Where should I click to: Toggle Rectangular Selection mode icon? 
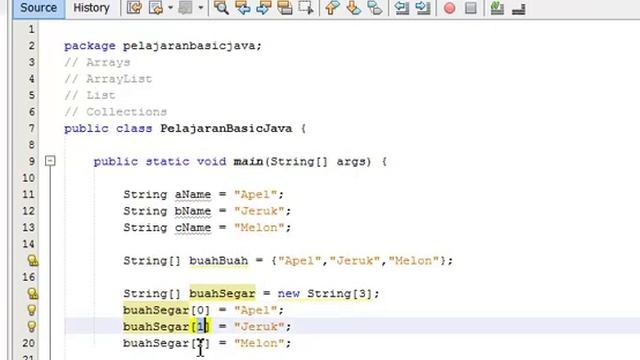[306, 8]
